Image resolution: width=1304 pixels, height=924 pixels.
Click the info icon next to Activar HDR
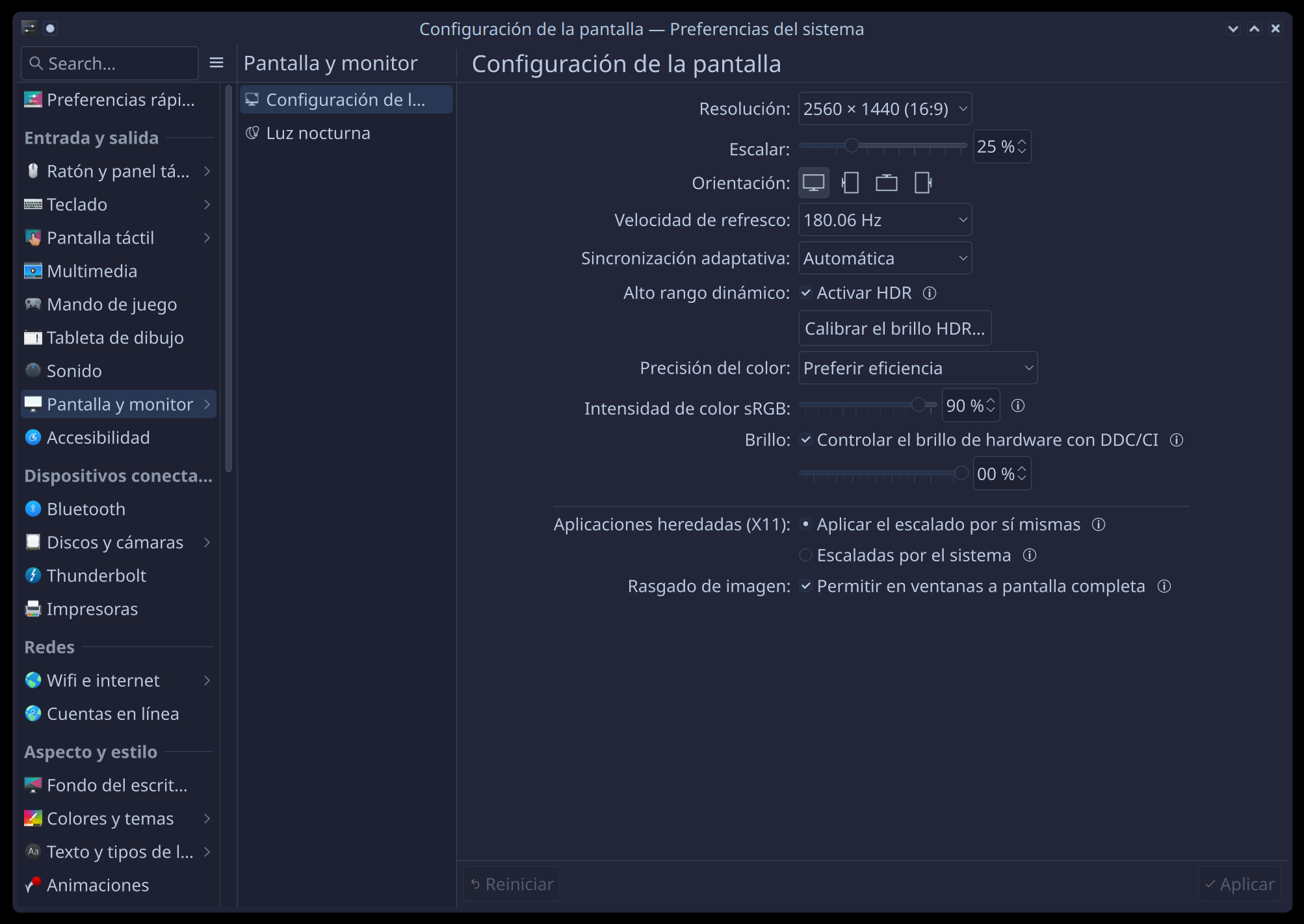point(930,293)
